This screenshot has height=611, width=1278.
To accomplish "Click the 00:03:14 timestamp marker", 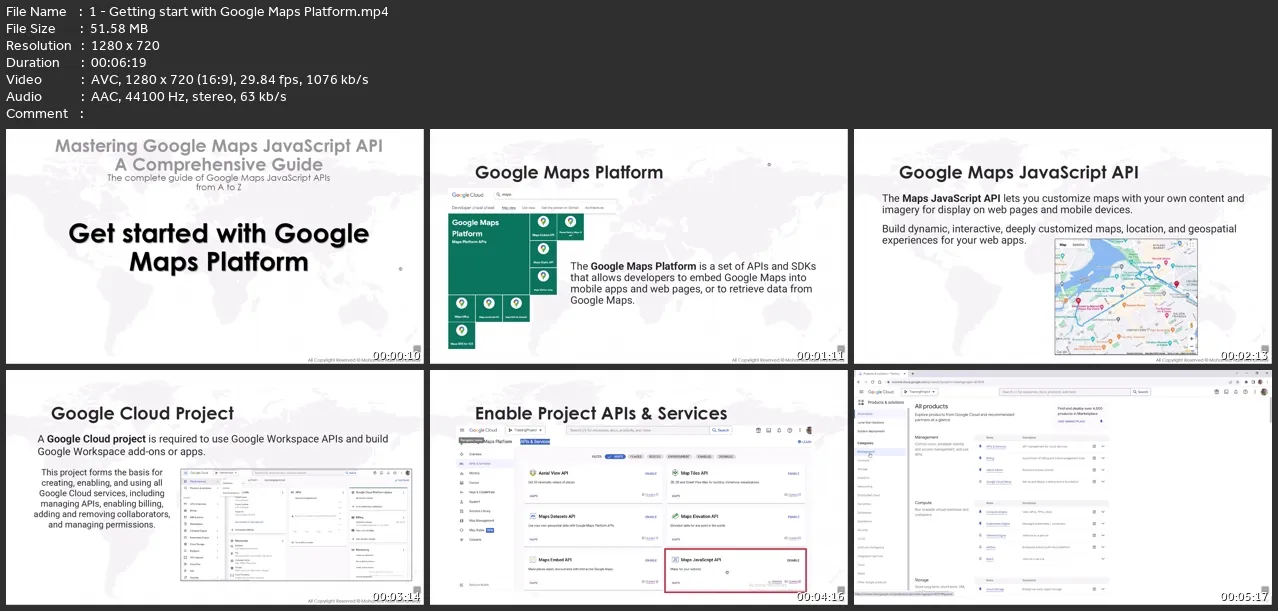I will point(397,597).
